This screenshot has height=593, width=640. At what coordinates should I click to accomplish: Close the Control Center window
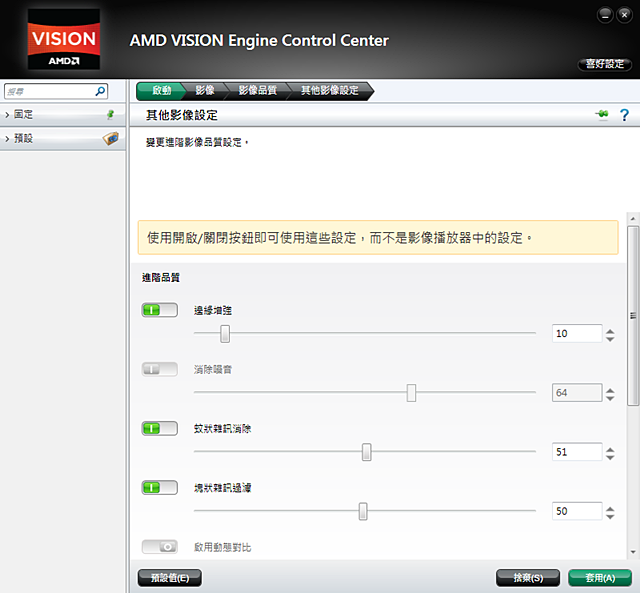[x=624, y=15]
